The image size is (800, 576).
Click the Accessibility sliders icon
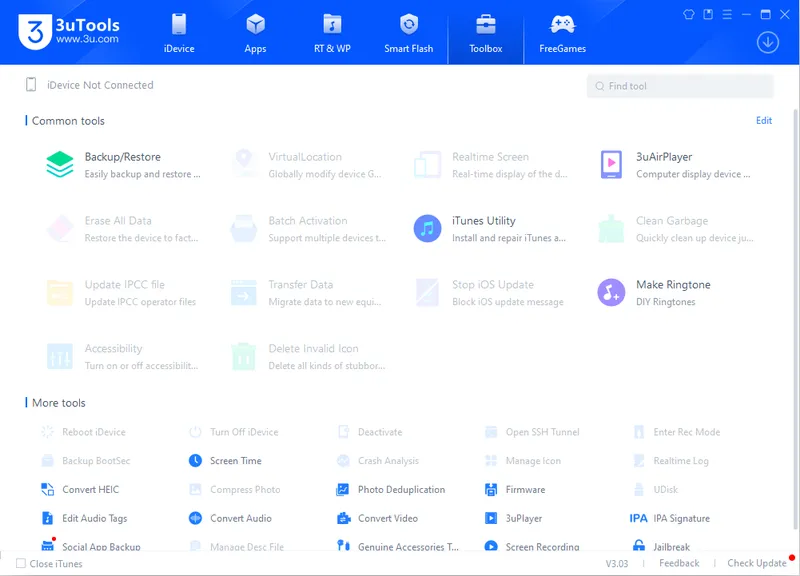[60, 356]
